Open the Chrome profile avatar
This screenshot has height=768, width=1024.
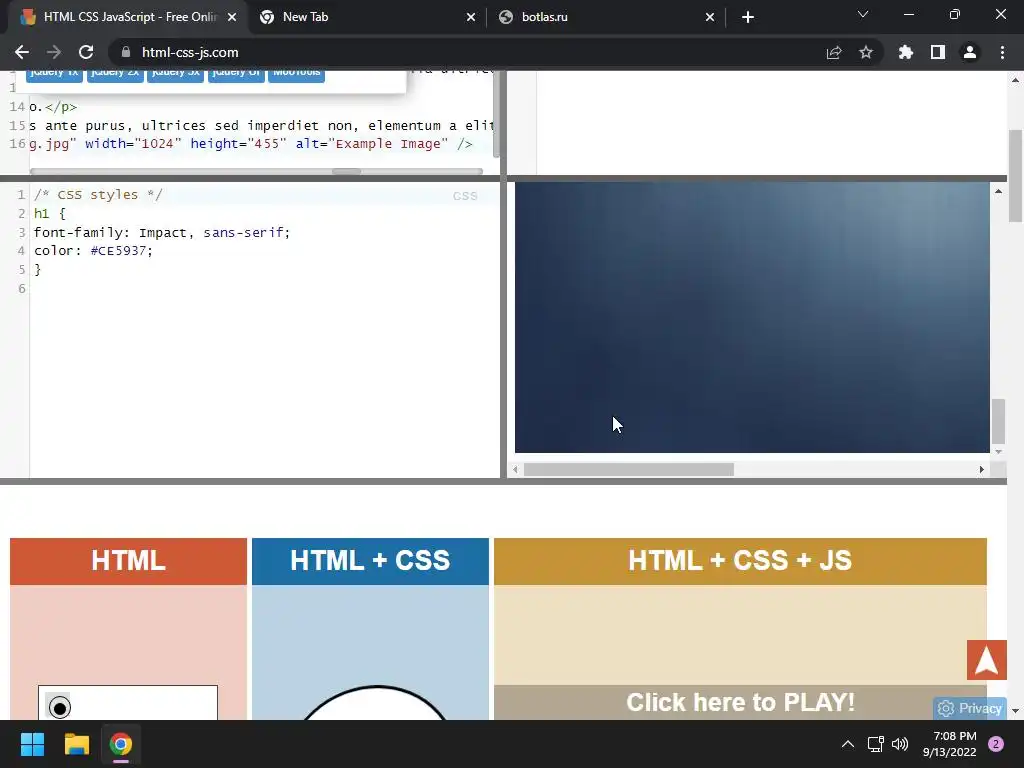[x=970, y=52]
